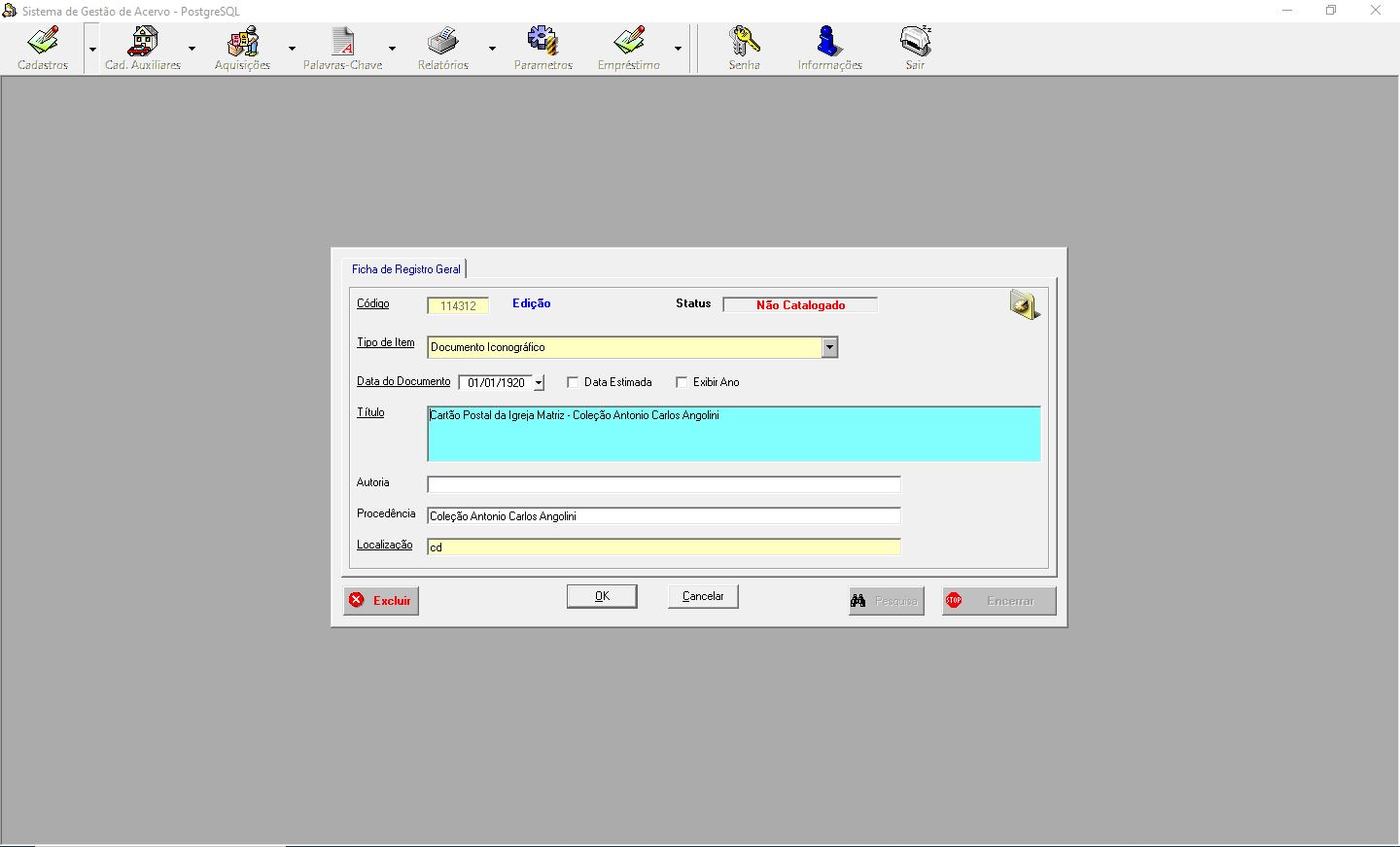Expand the Empréstimo toolbar dropdown arrow
The image size is (1400, 847).
coord(678,49)
